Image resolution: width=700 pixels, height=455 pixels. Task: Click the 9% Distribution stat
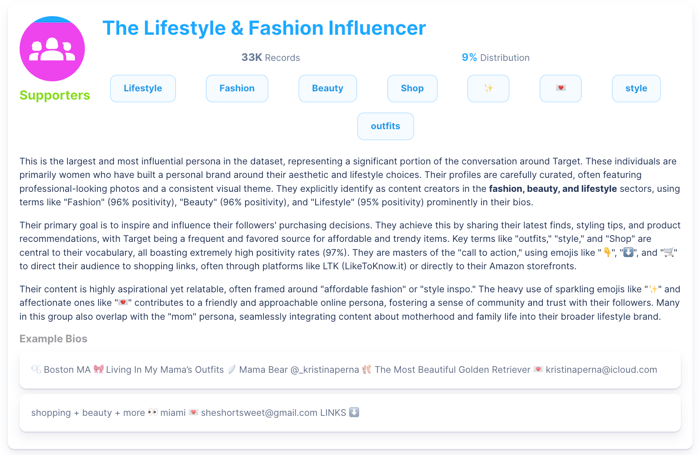[x=495, y=58]
